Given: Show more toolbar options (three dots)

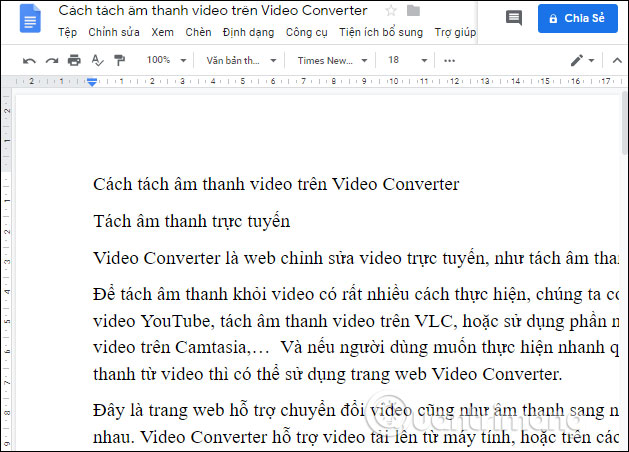Looking at the screenshot, I should coord(449,61).
